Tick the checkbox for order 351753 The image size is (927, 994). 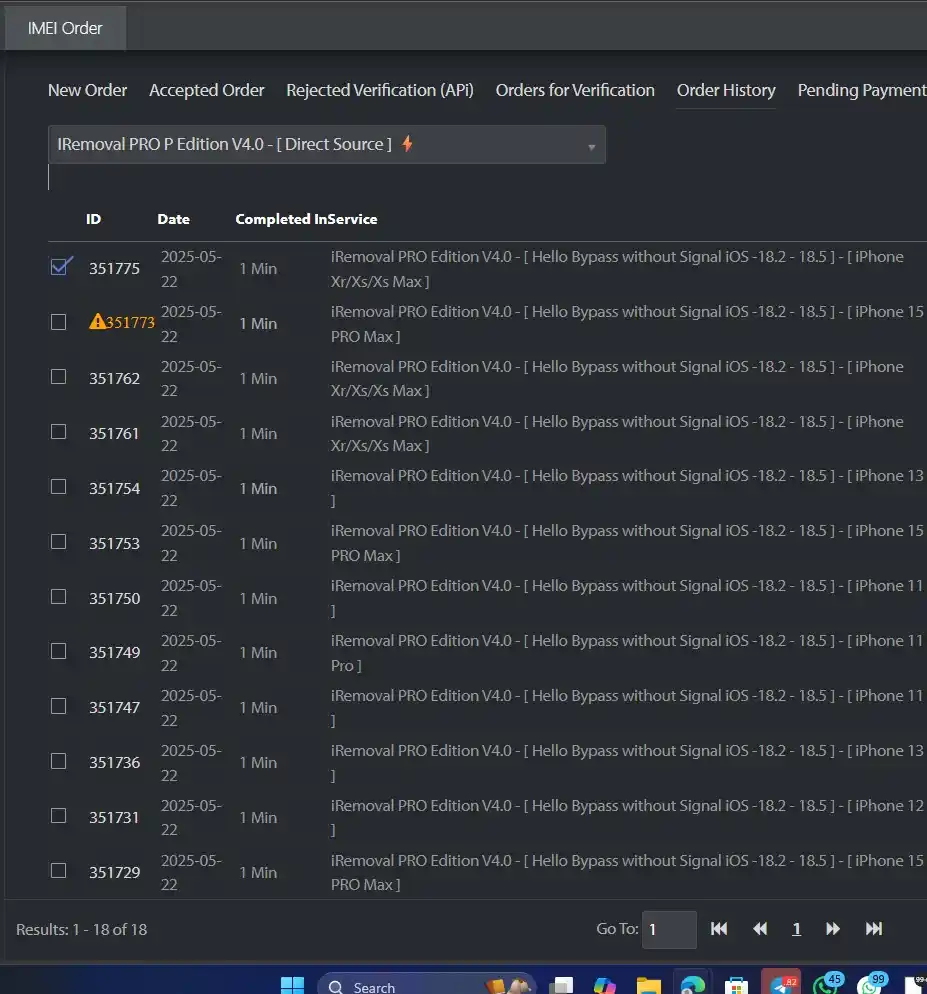pyautogui.click(x=58, y=542)
